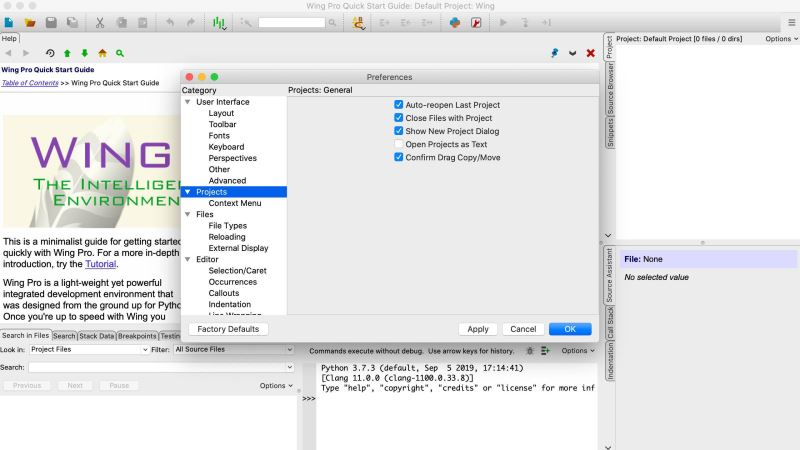Screen dimensions: 800x450
Task: Open the PDF documentation icon
Action: (x=476, y=22)
